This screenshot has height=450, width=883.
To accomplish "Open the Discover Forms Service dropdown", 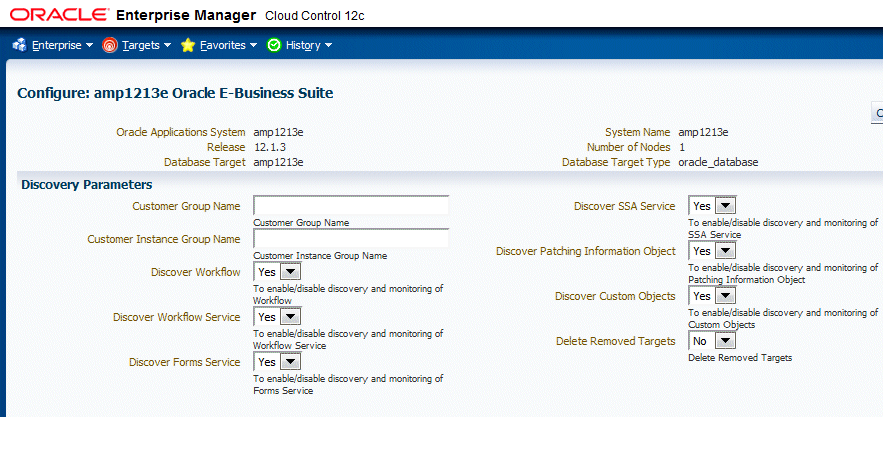I will coord(277,362).
